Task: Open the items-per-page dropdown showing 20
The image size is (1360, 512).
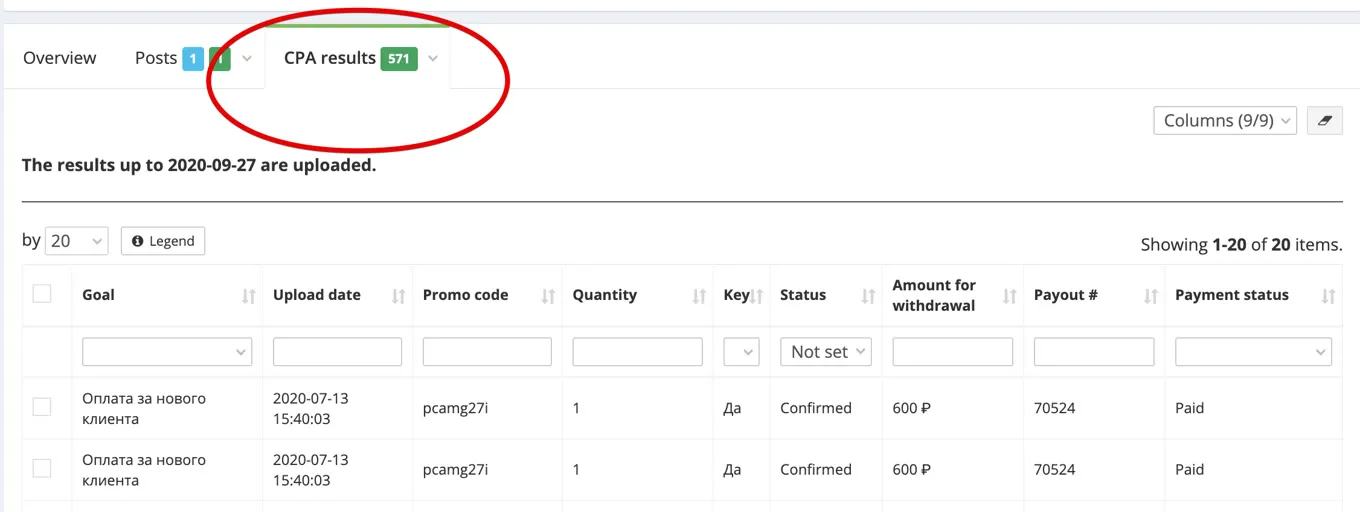Action: pos(77,241)
